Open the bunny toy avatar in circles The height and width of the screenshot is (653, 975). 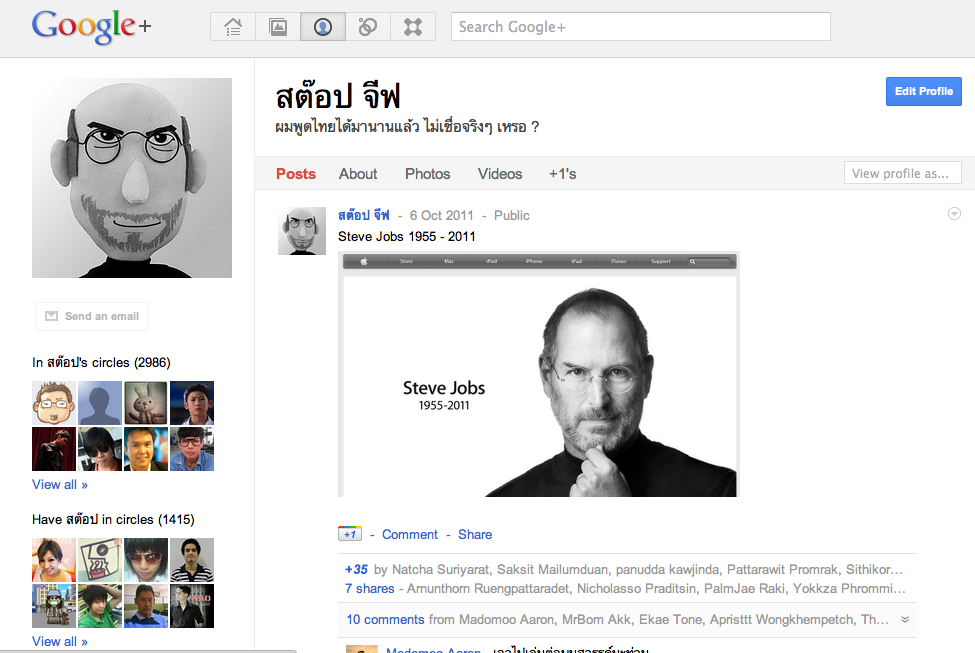point(146,403)
